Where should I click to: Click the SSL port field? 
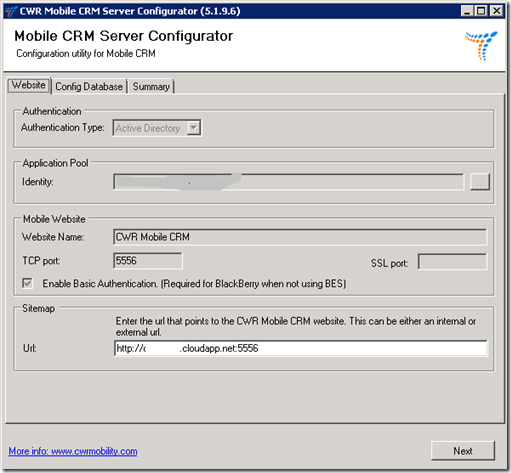(x=452, y=262)
